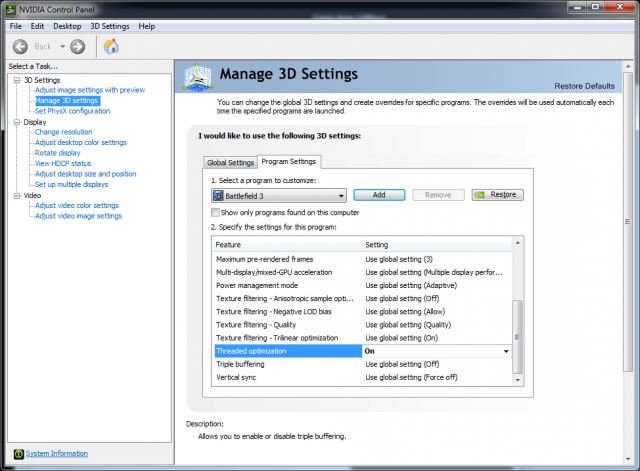Open the Edit menu

[x=37, y=26]
